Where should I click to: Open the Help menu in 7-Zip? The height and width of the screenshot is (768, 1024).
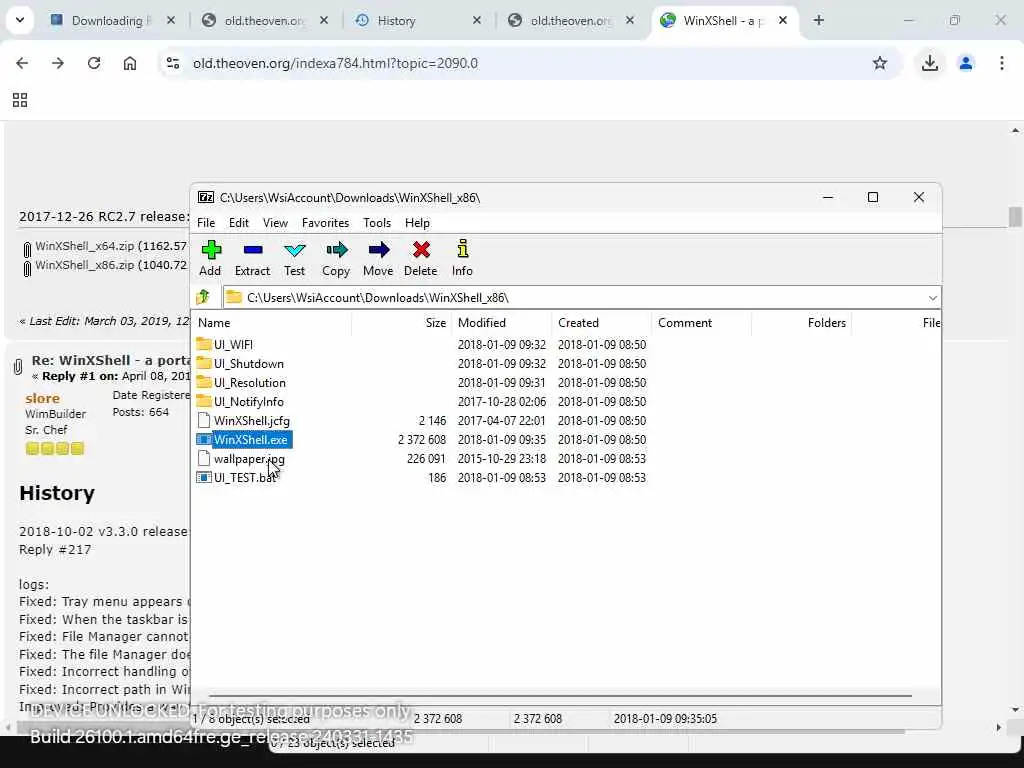pyautogui.click(x=417, y=223)
